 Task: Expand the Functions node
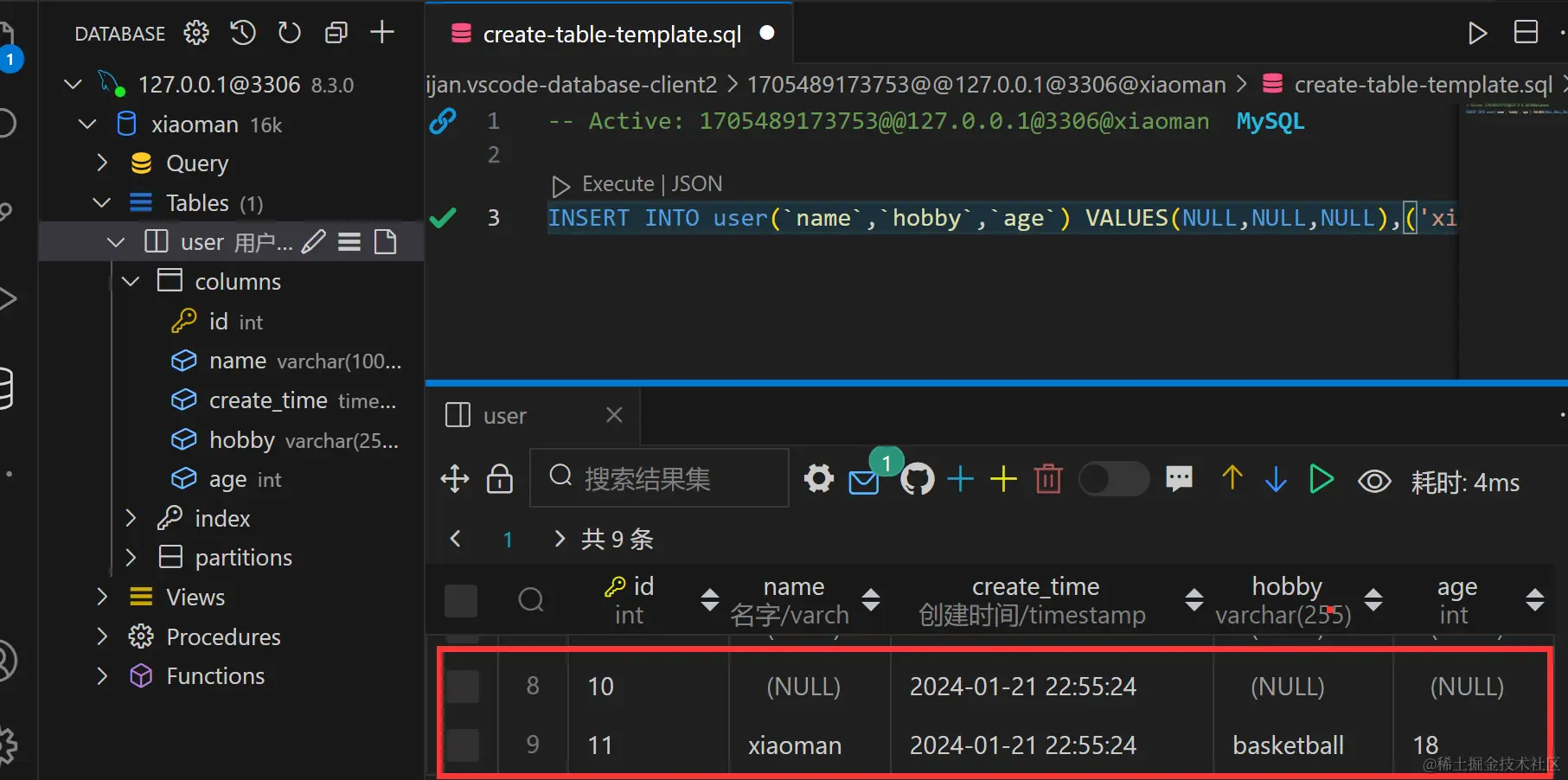click(102, 675)
